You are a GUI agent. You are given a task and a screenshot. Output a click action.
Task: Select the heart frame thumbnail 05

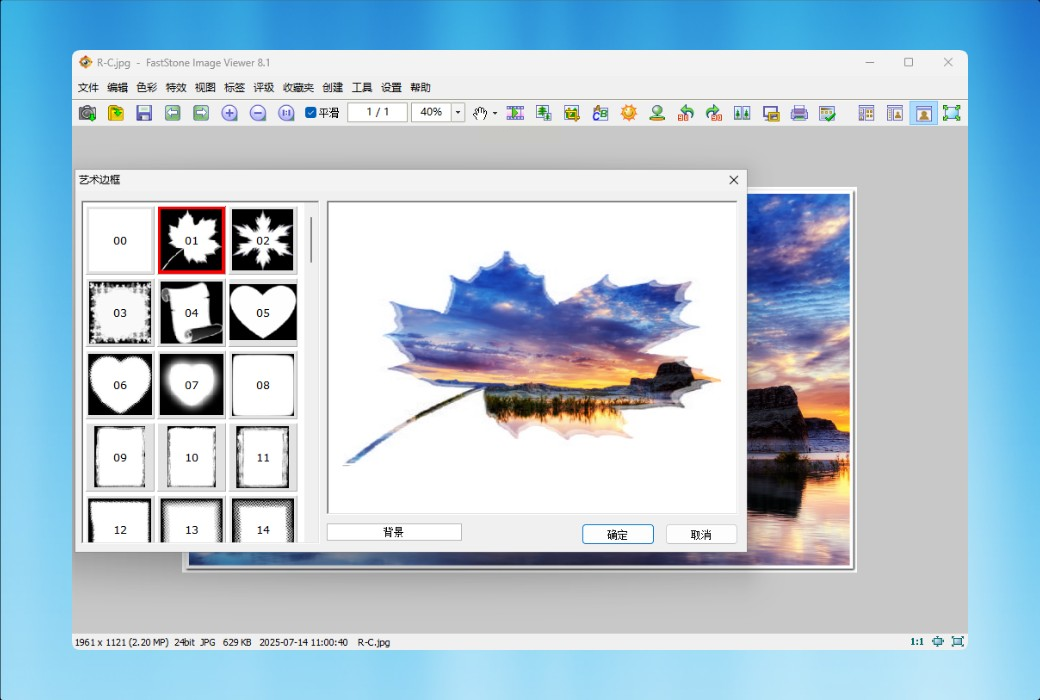[263, 313]
